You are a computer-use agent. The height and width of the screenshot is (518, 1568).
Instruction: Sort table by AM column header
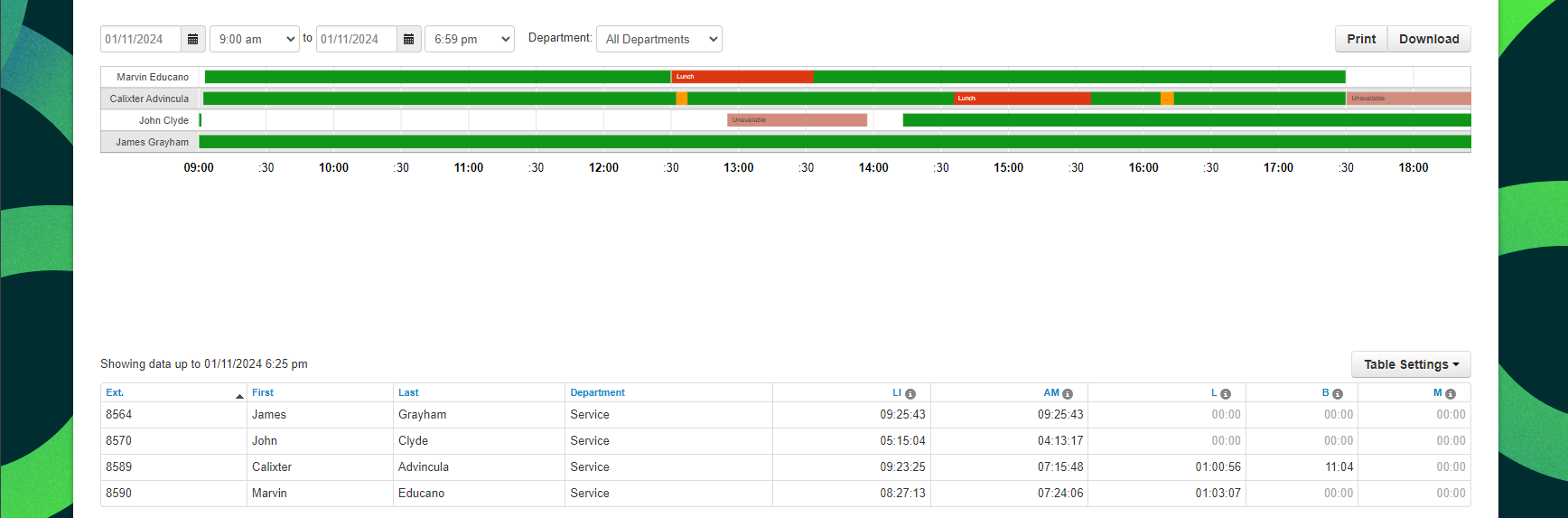1051,392
